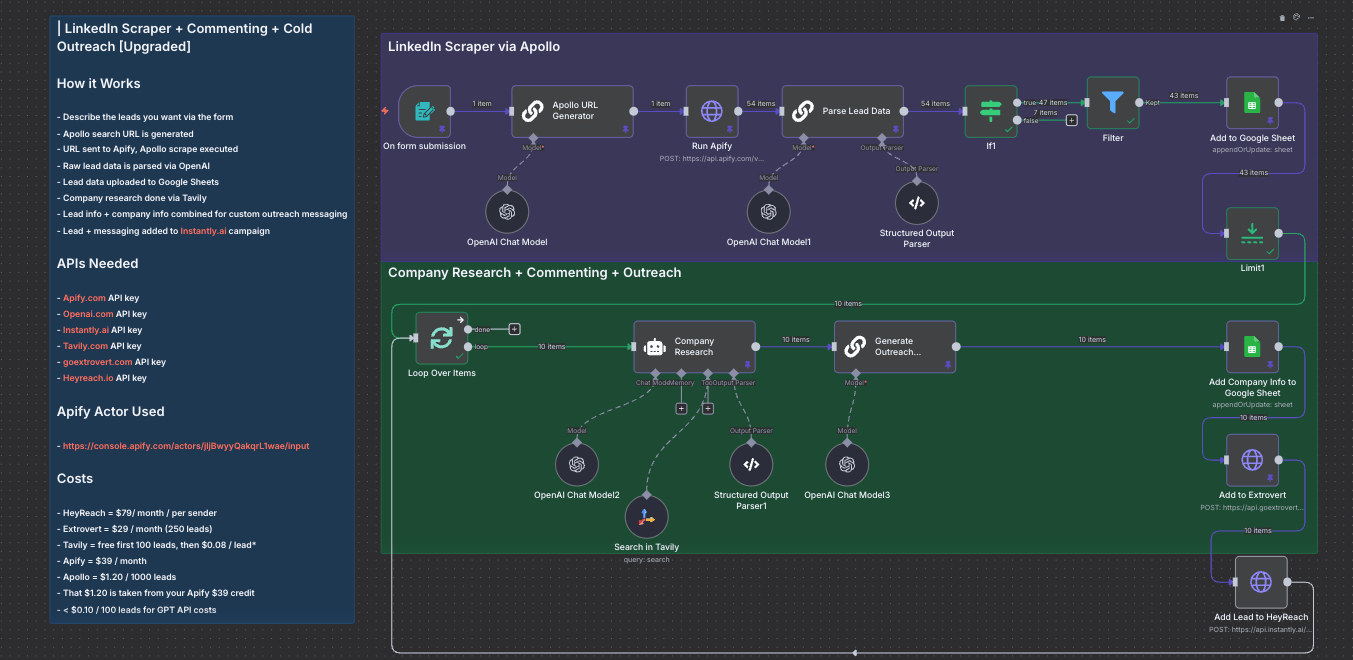The height and width of the screenshot is (660, 1353).
Task: Click the 'loop' output label on Loop Over Items
Action: pyautogui.click(x=483, y=347)
